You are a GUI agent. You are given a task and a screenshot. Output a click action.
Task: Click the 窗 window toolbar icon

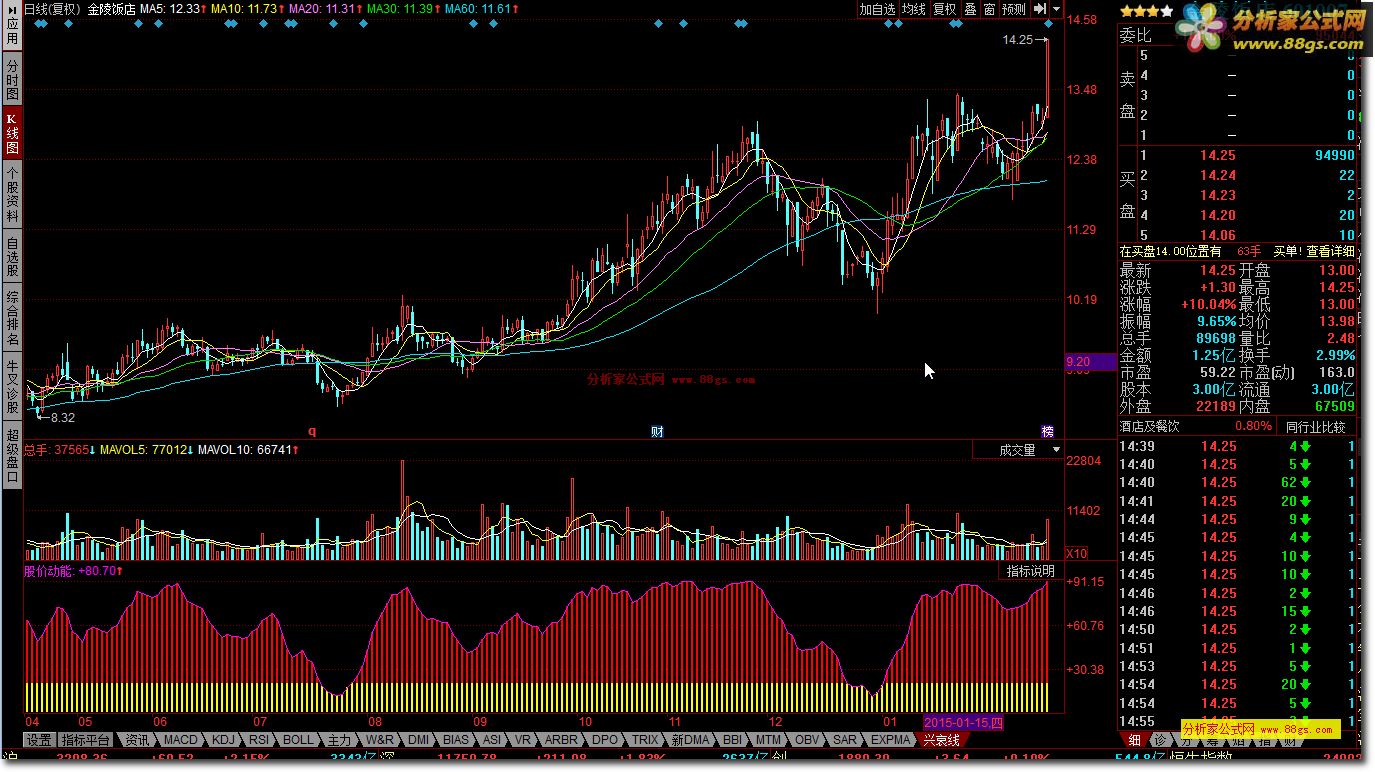click(989, 9)
